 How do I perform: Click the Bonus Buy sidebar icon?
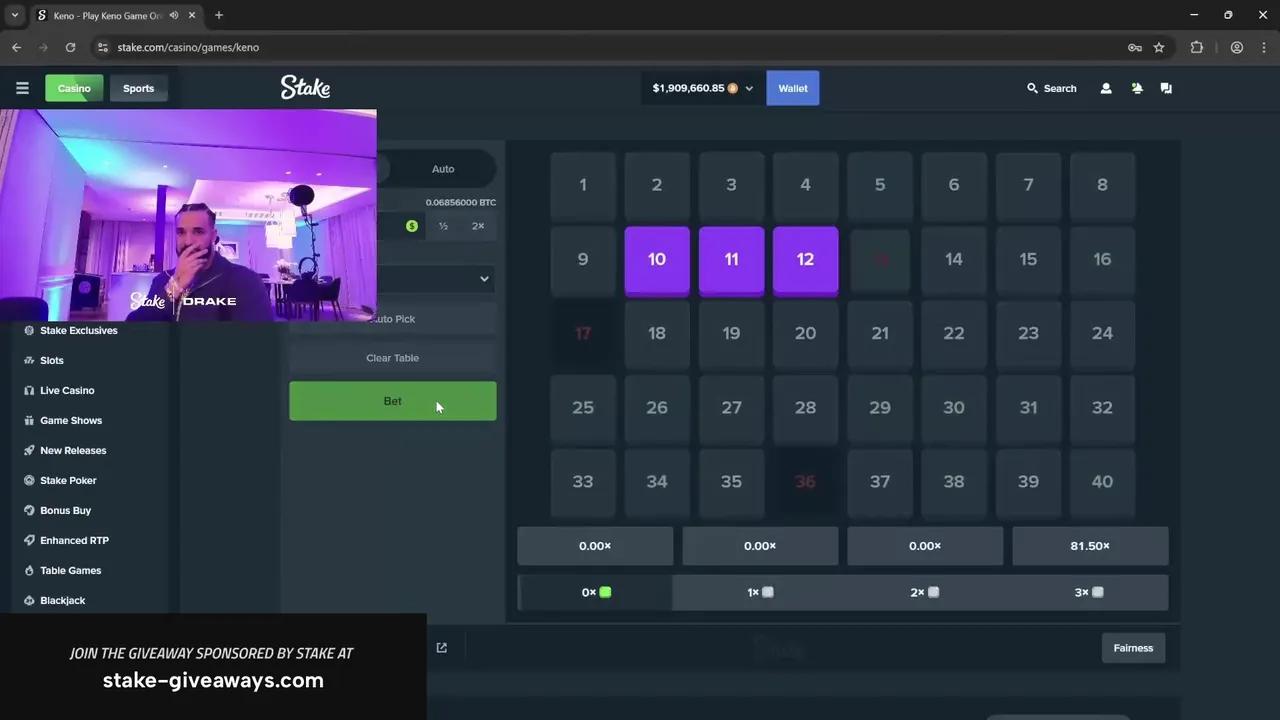(x=29, y=510)
